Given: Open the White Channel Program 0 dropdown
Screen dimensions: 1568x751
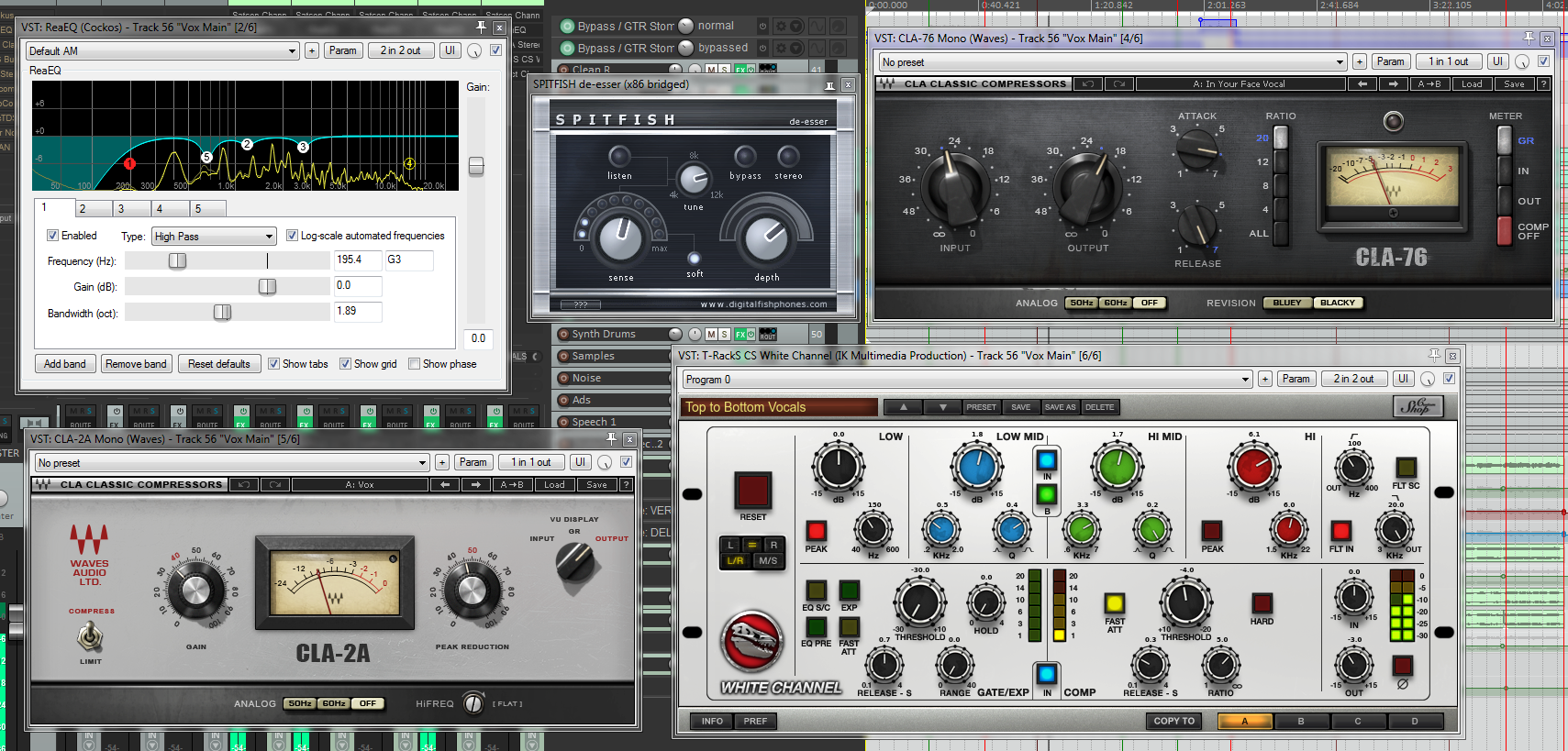Looking at the screenshot, I should click(967, 380).
